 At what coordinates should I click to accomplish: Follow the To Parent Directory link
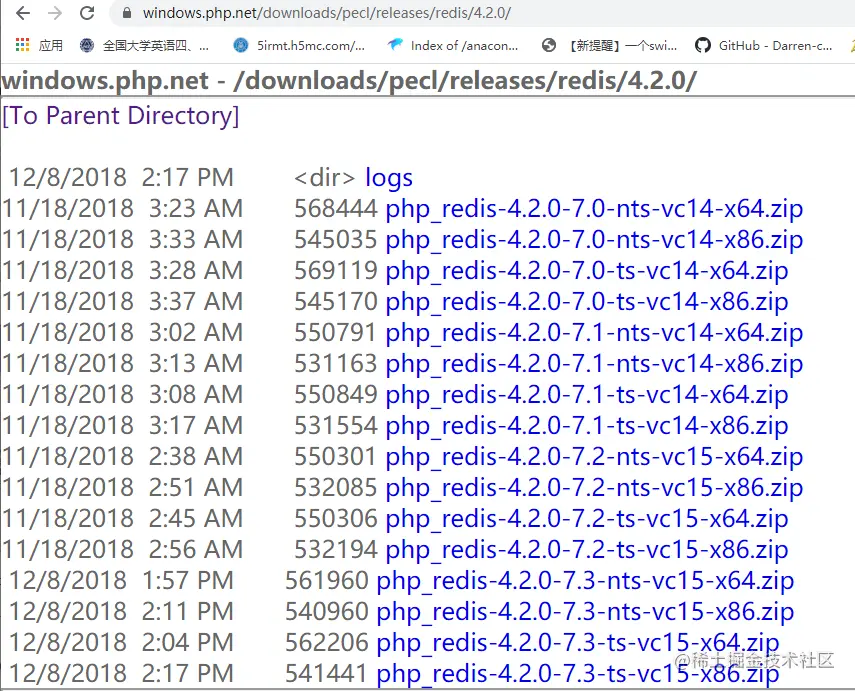click(x=121, y=116)
